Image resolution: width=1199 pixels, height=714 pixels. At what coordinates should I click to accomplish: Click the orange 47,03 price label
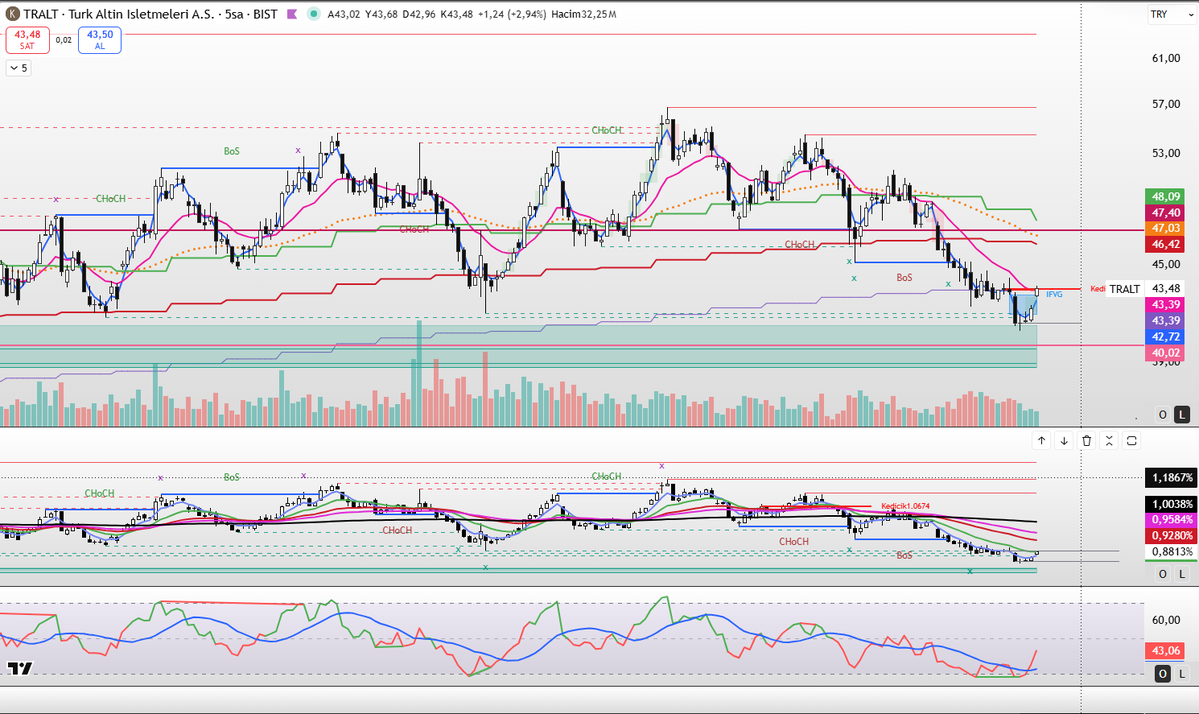[x=1165, y=229]
